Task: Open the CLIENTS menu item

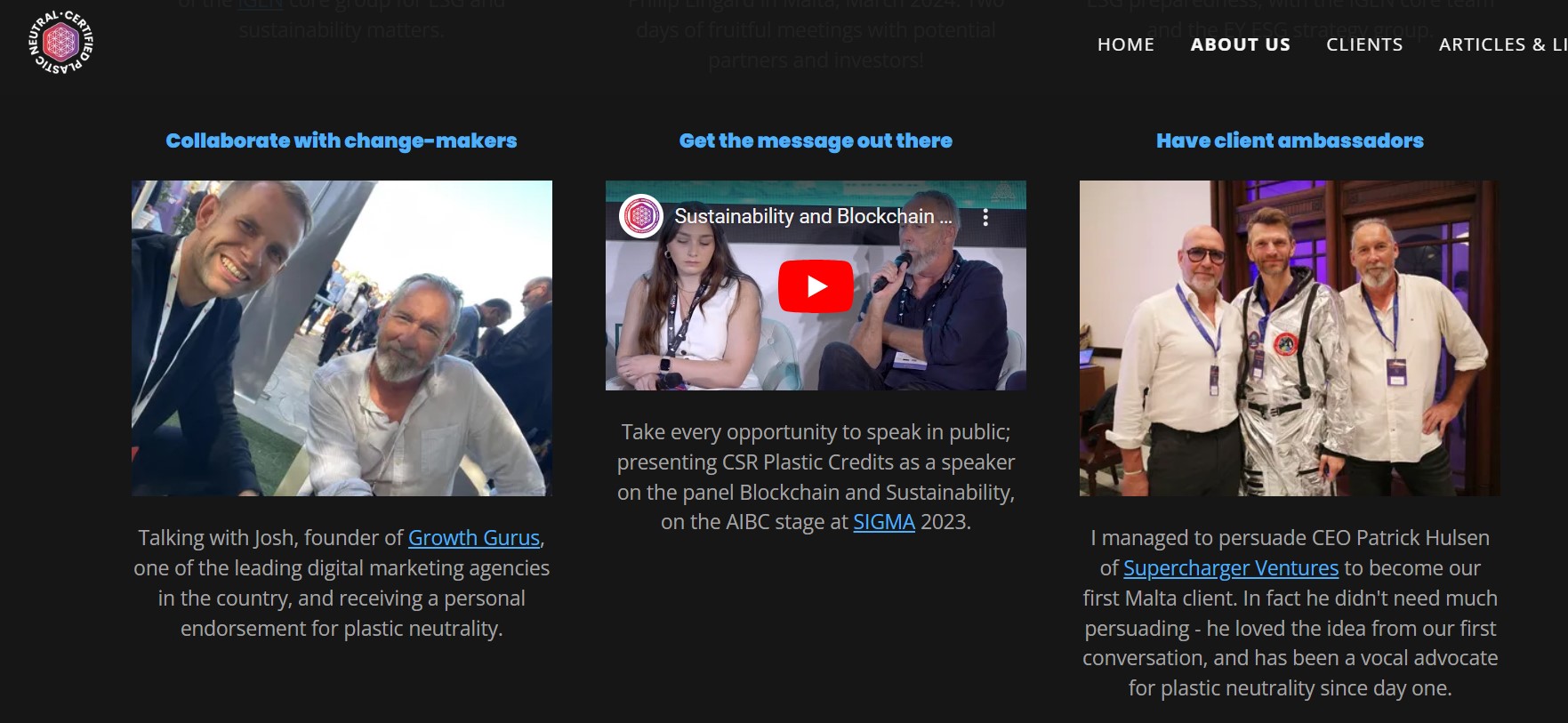Action: 1364,44
